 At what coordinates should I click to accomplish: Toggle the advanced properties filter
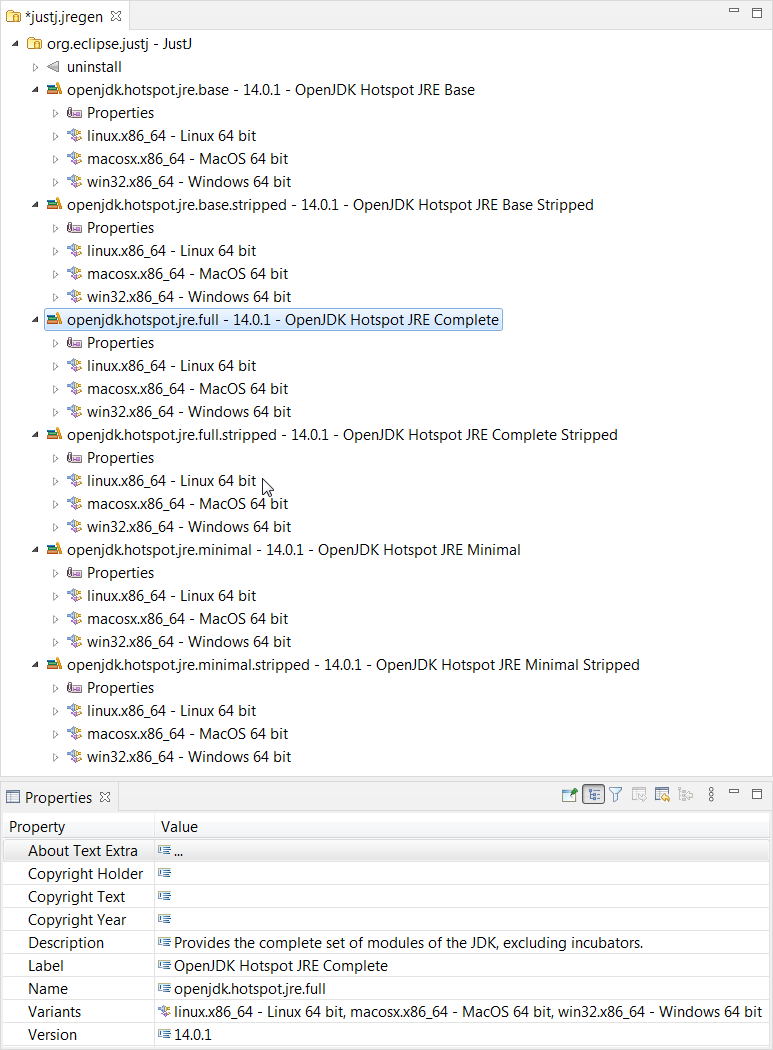tap(616, 795)
